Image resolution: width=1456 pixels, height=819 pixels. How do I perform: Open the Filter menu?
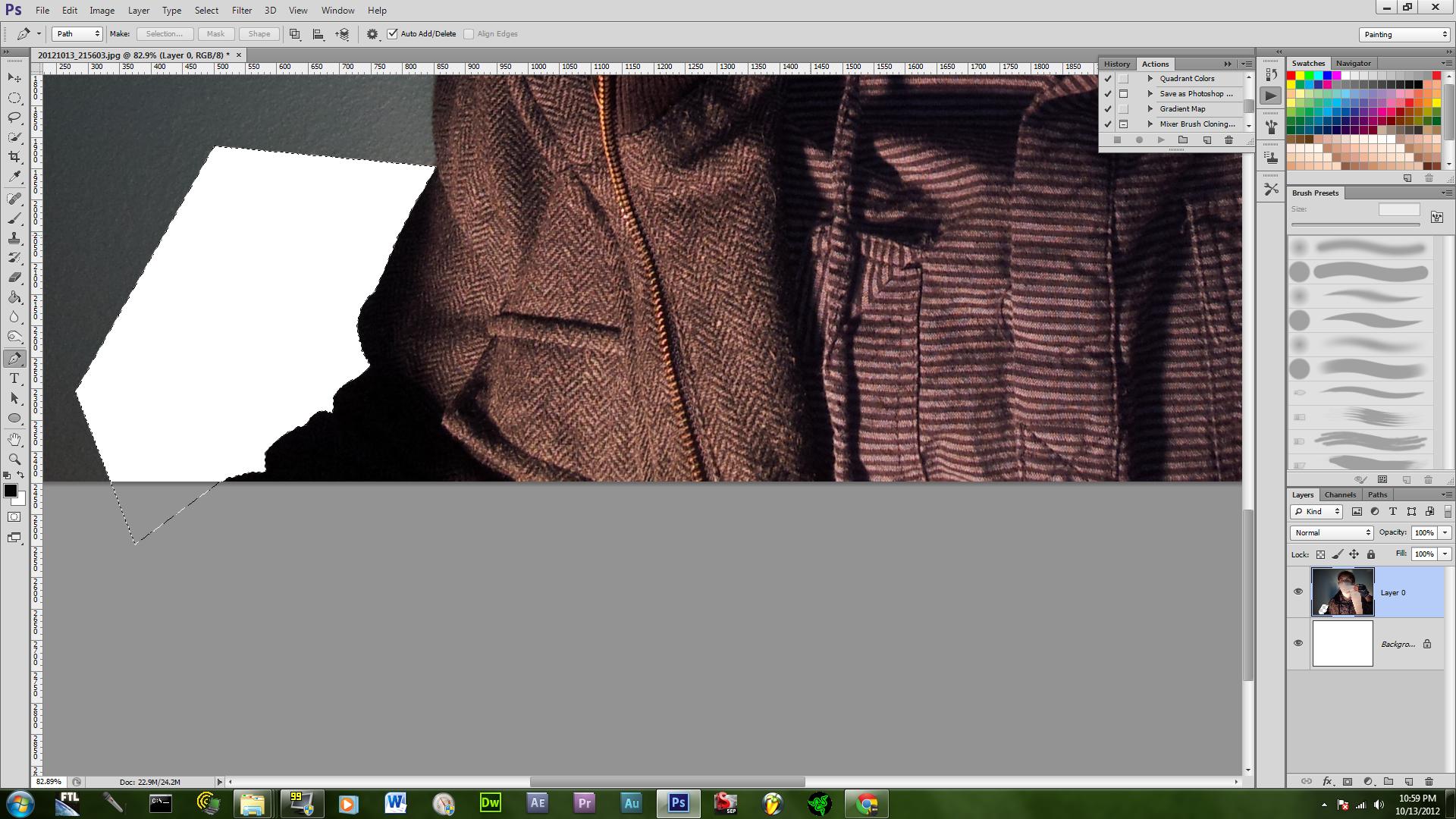point(241,11)
